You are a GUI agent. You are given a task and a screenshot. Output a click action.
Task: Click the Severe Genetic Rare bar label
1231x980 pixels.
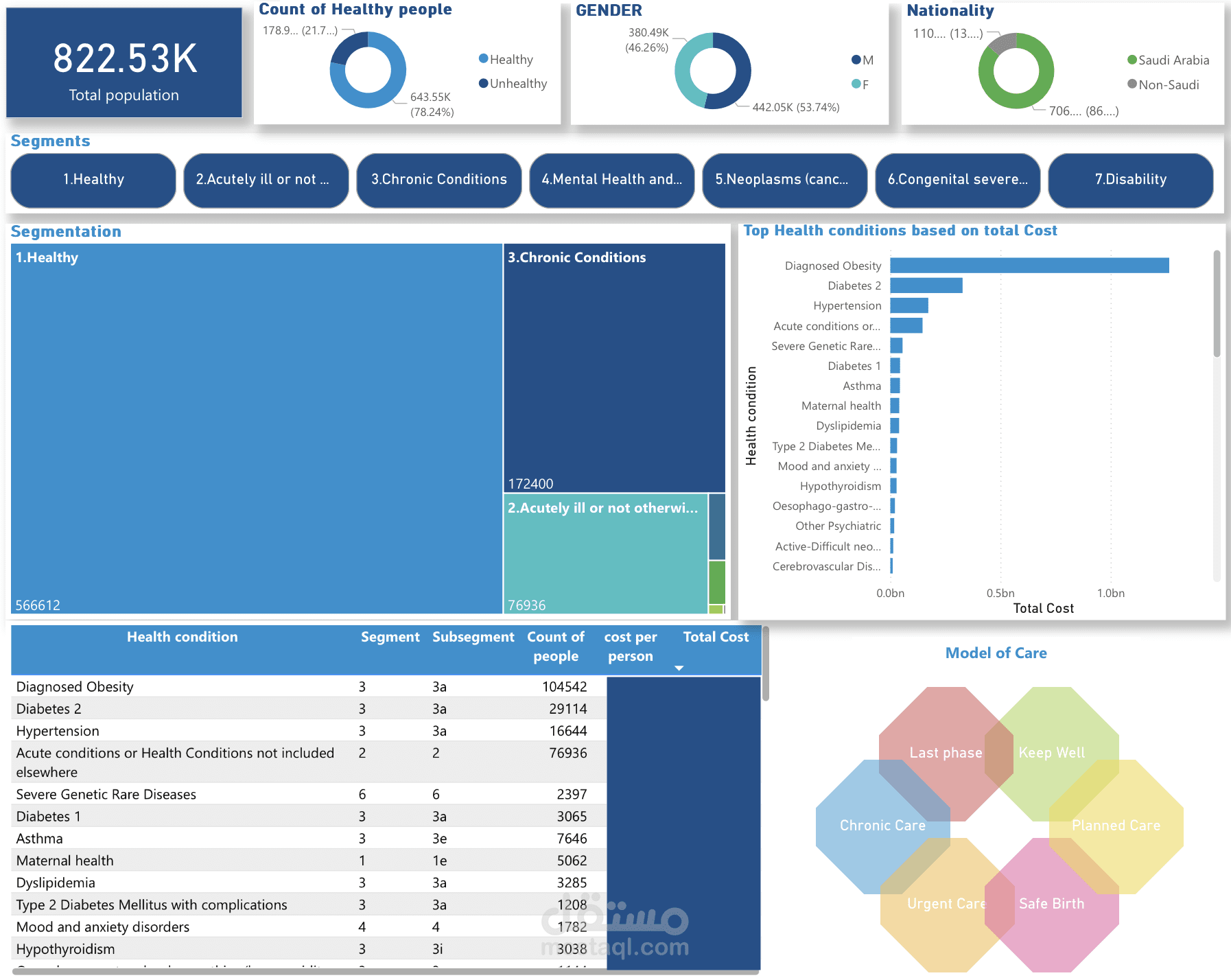[826, 346]
